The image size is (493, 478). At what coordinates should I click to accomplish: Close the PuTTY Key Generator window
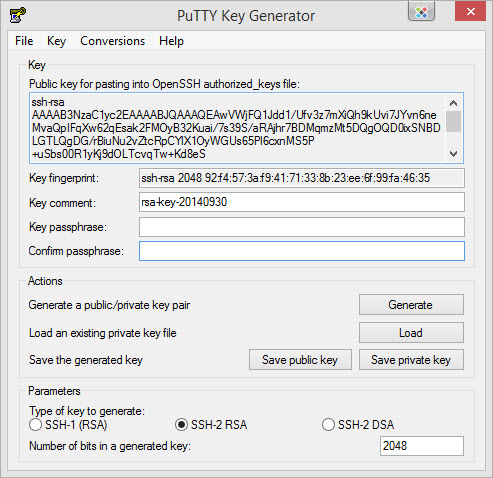471,12
